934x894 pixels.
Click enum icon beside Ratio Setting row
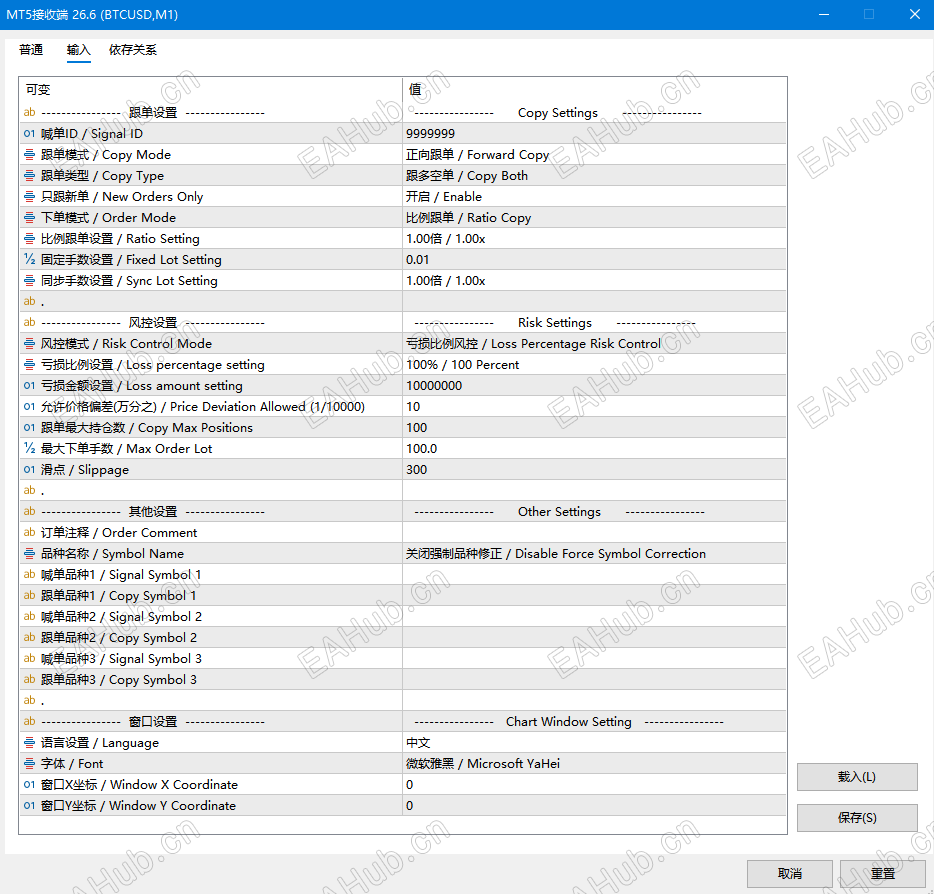click(x=29, y=238)
